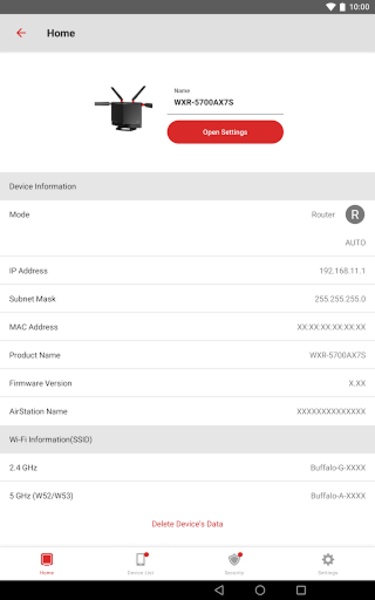
Task: Tap the AirStation Name value
Action: tap(331, 411)
